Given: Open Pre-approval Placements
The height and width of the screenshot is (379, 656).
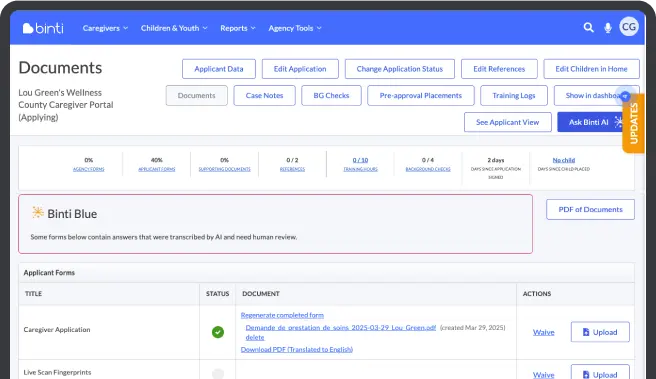Looking at the screenshot, I should coord(421,95).
